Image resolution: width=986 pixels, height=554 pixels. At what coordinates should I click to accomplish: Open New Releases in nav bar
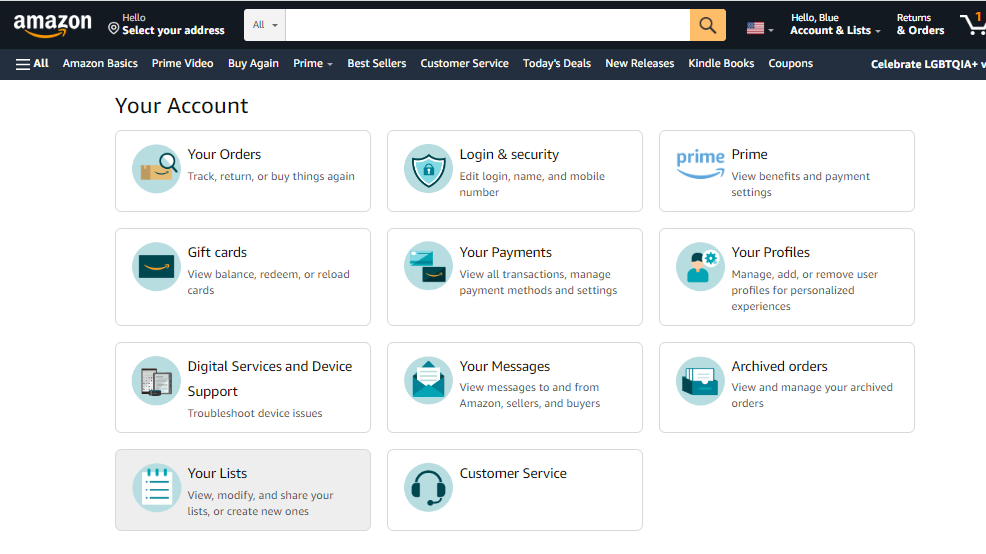coord(640,64)
